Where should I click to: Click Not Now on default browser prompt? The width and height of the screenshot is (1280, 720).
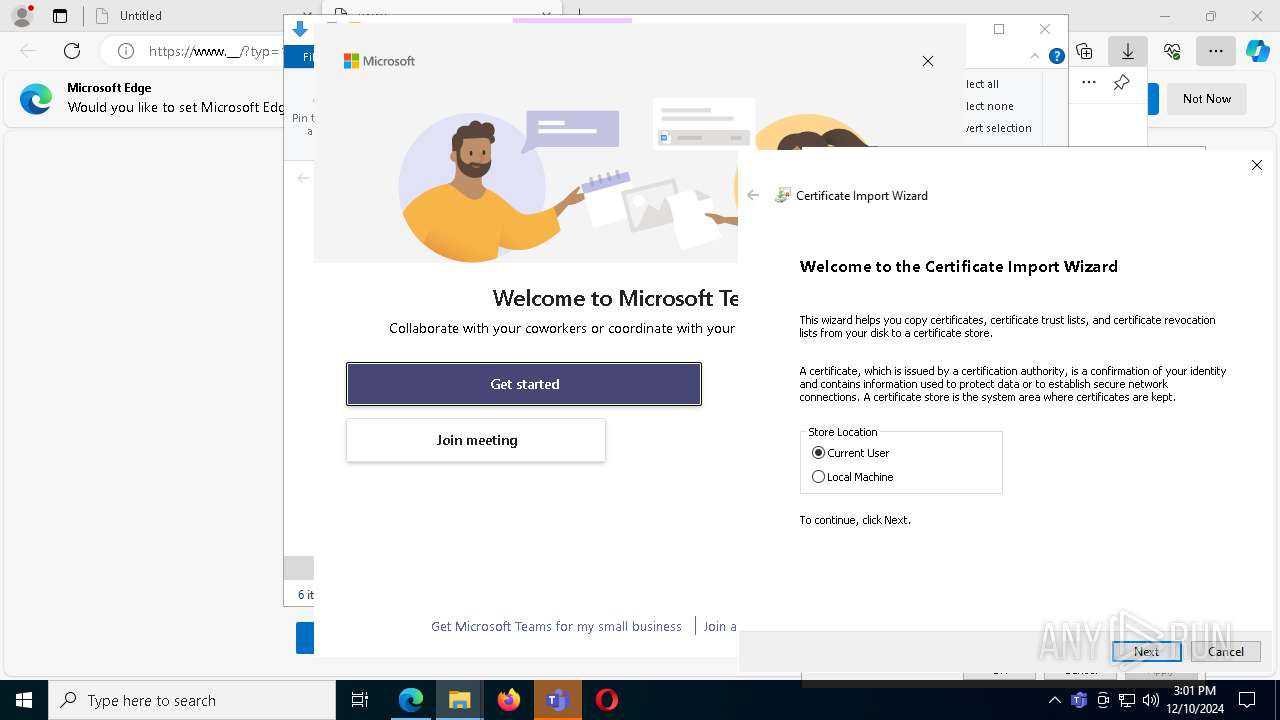coord(1206,99)
